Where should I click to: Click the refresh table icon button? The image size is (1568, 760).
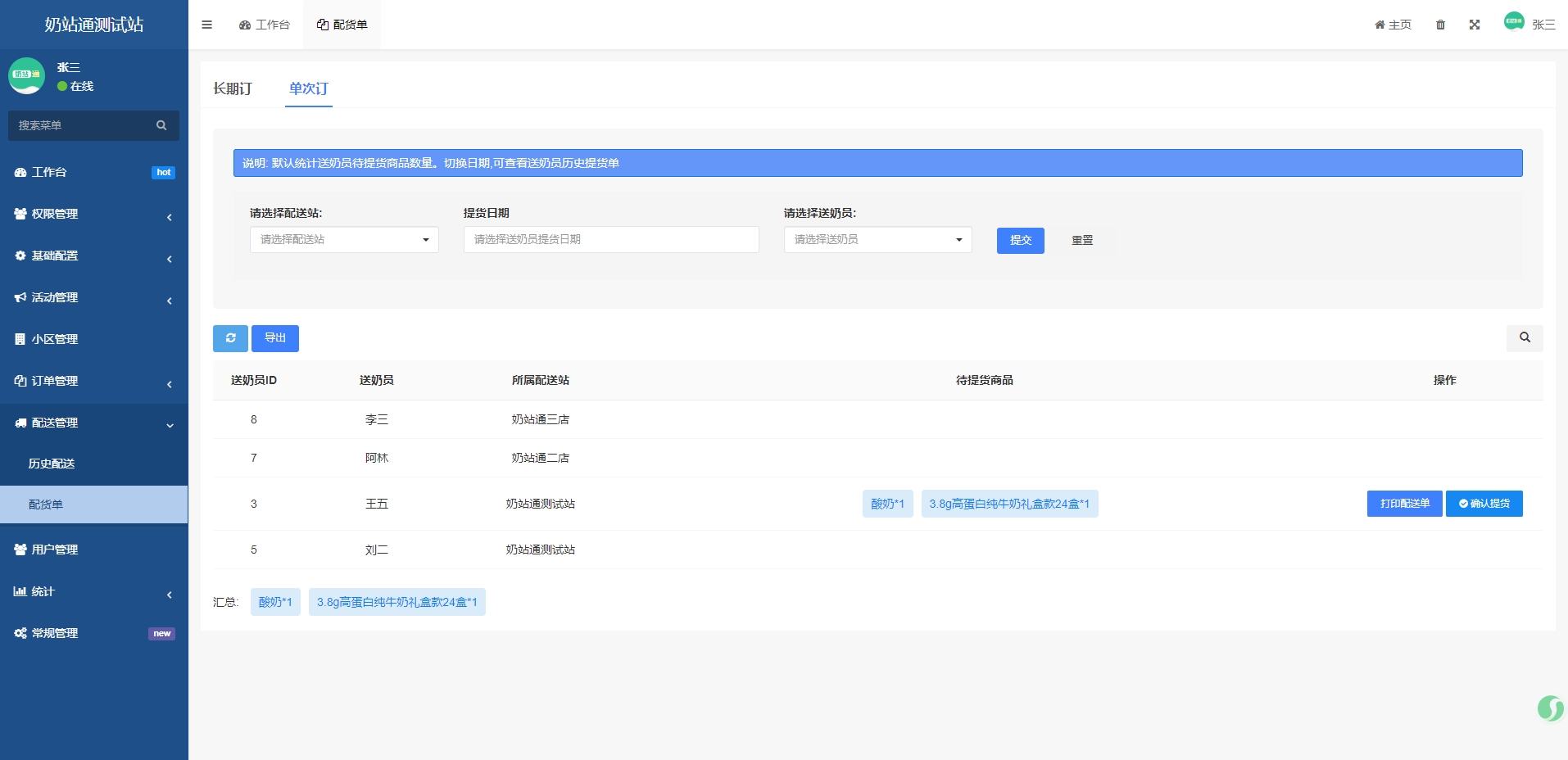(230, 338)
